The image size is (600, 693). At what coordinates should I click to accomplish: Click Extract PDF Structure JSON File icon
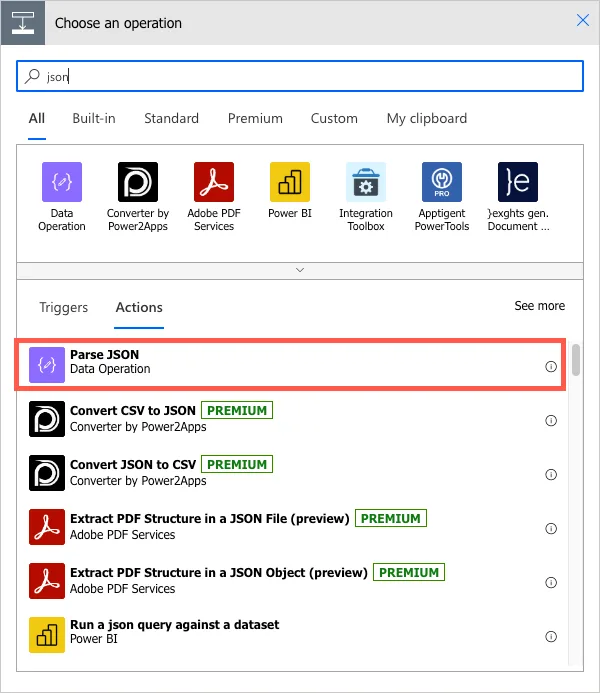pyautogui.click(x=47, y=527)
